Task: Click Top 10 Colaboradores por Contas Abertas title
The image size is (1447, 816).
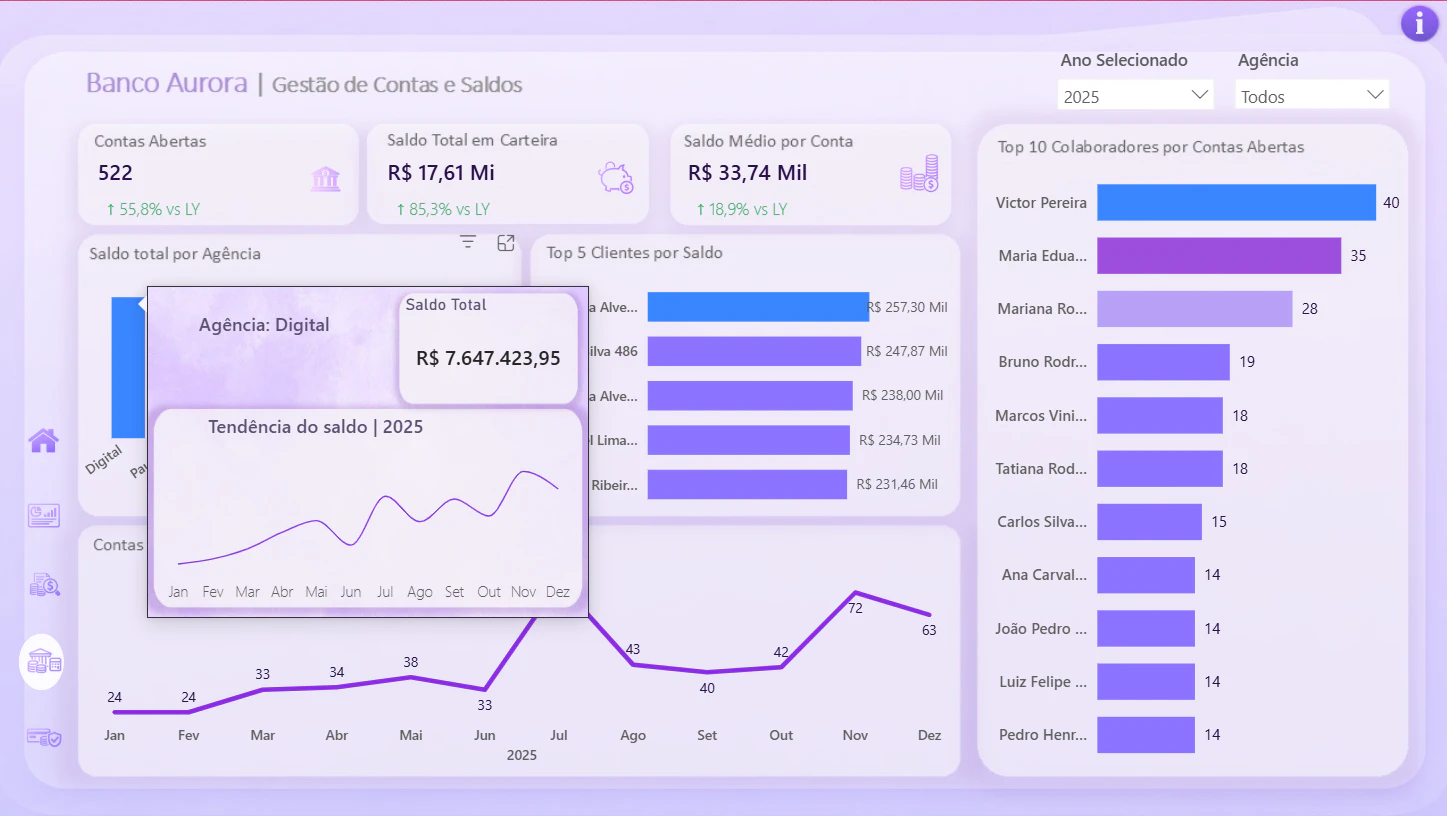Action: coord(1151,147)
